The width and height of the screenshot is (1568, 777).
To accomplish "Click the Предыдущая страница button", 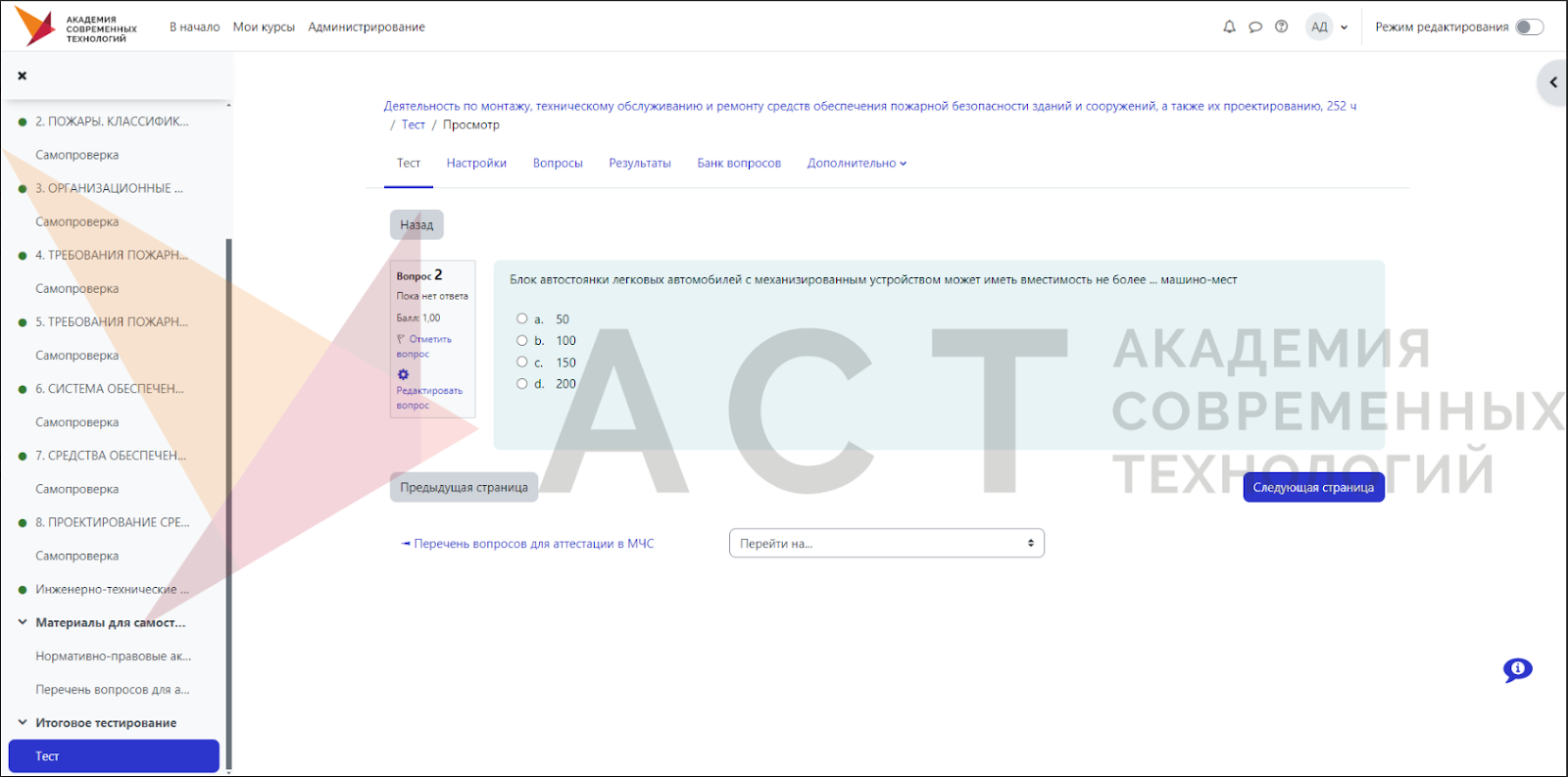I will pyautogui.click(x=464, y=487).
